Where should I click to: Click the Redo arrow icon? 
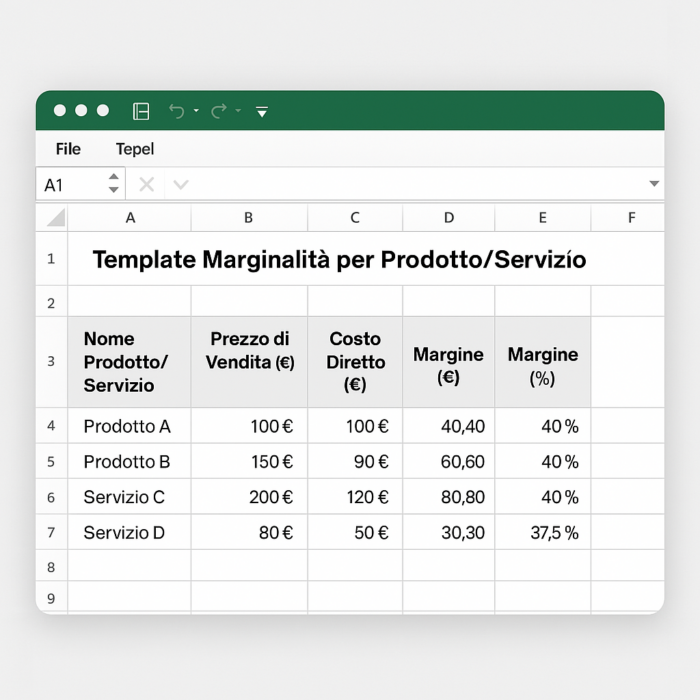click(x=219, y=111)
